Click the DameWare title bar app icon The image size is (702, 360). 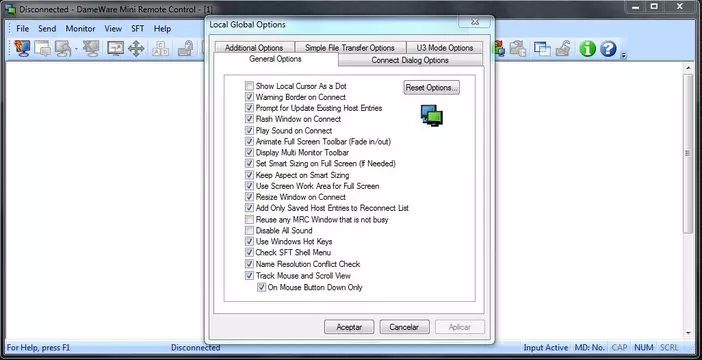pyautogui.click(x=10, y=9)
